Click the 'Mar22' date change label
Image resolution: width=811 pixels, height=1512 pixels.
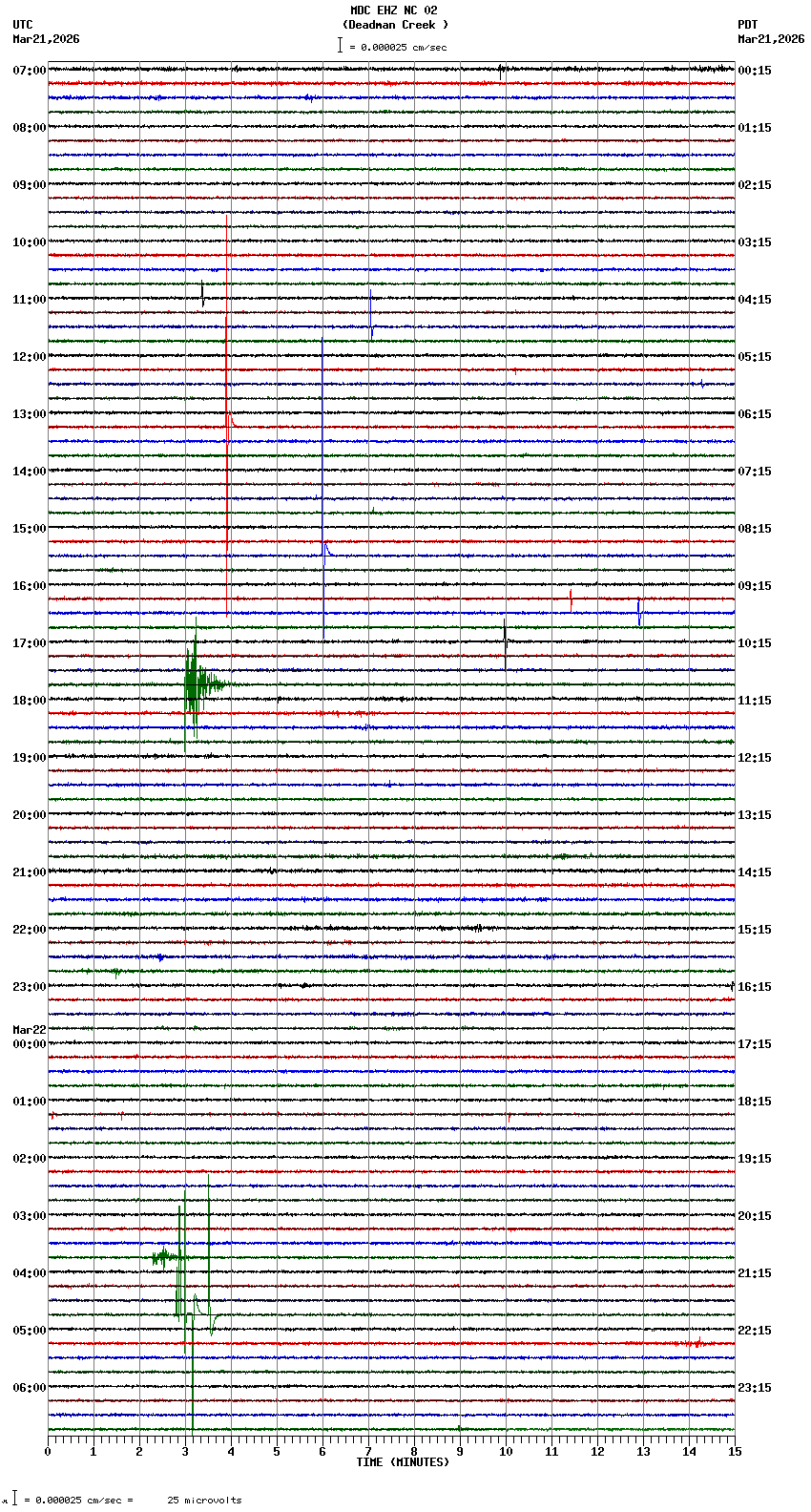pos(30,1030)
